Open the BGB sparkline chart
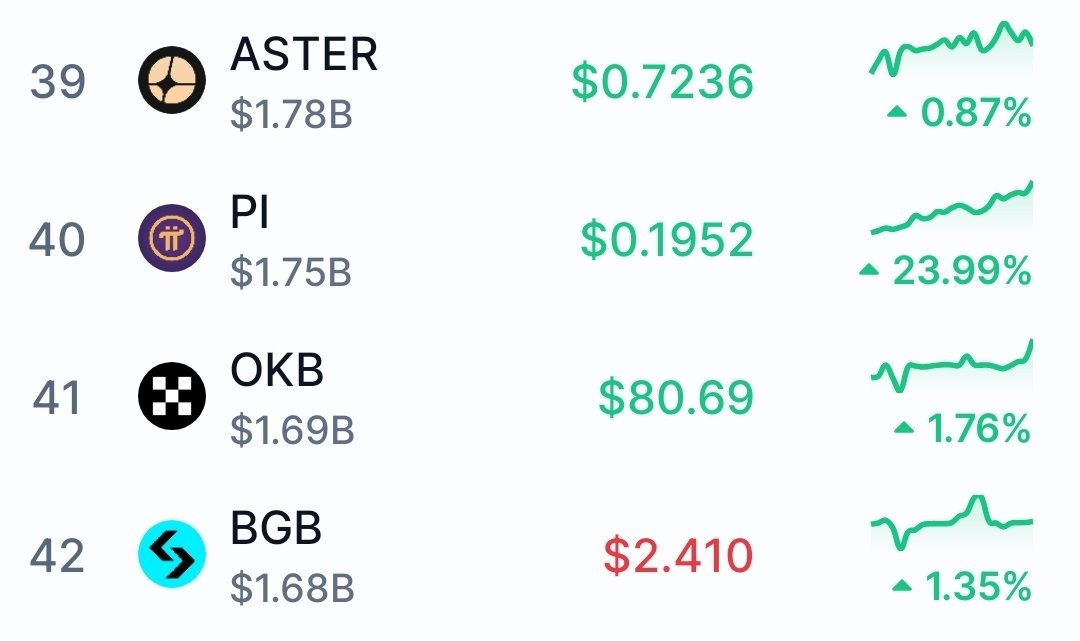 coord(951,522)
